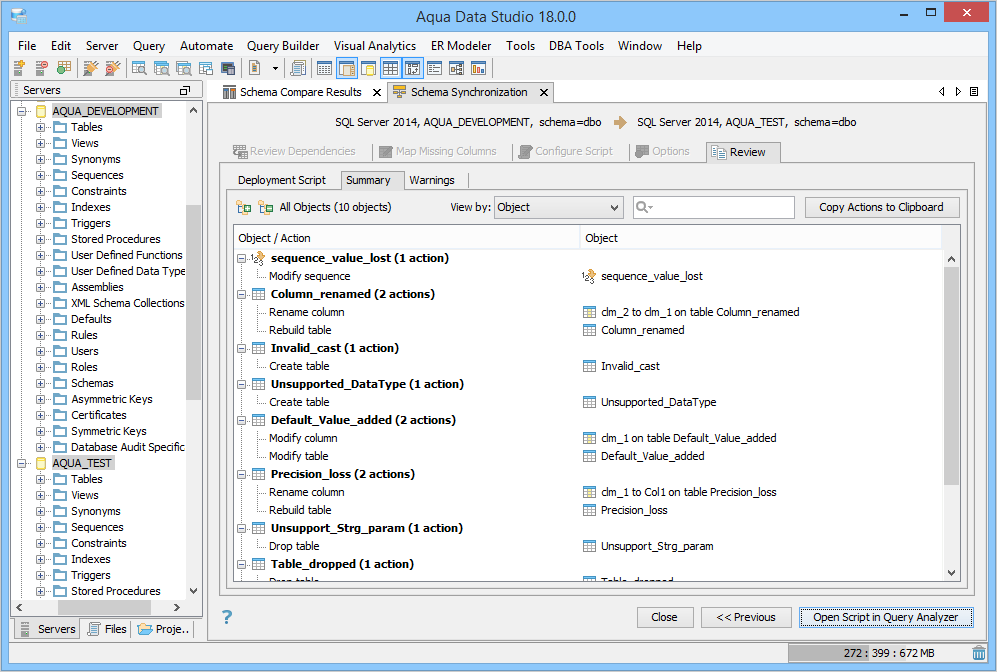Click the script scroll toolbar icon
Image resolution: width=997 pixels, height=672 pixels.
point(298,67)
